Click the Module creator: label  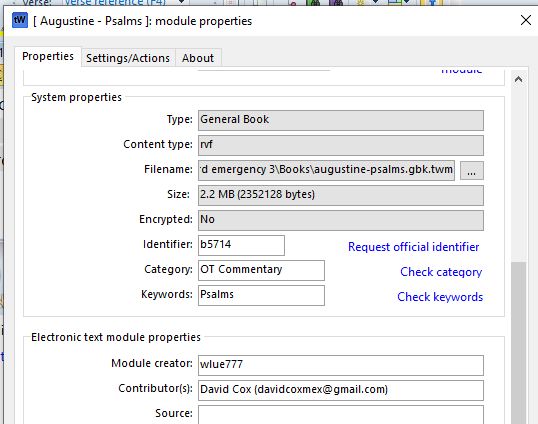[x=152, y=363]
